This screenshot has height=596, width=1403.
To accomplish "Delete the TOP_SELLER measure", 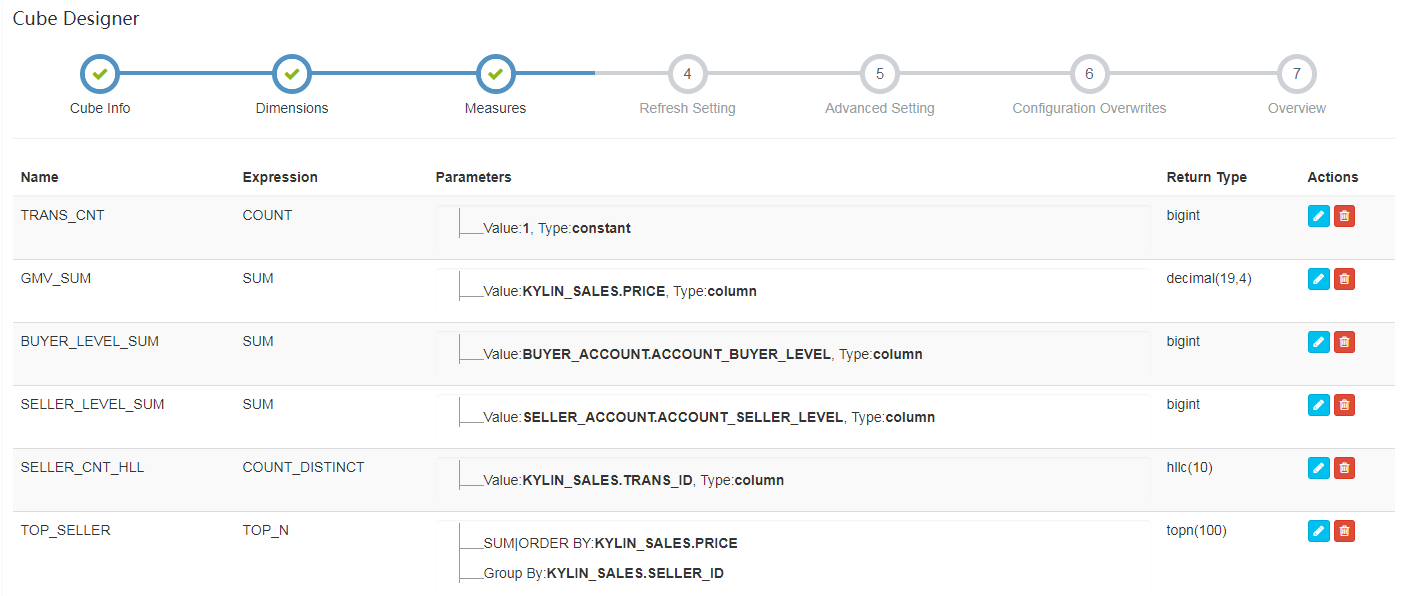I will (1344, 531).
